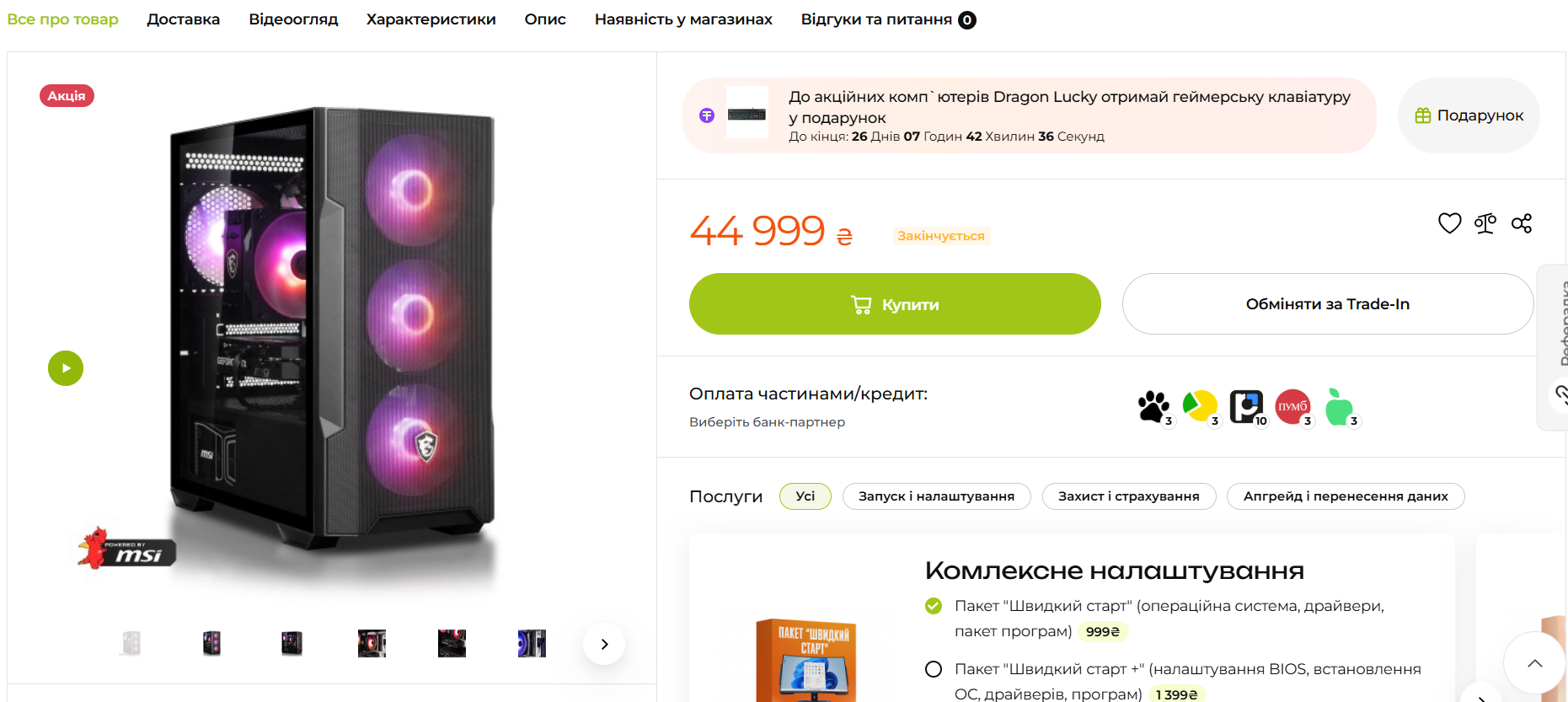Image resolution: width=1568 pixels, height=702 pixels.
Task: Open the "Відгуки та питання" tab
Action: coord(876,19)
